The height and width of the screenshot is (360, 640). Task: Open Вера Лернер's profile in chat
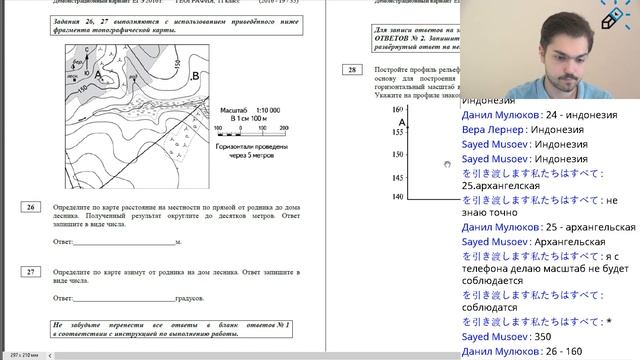(x=493, y=130)
